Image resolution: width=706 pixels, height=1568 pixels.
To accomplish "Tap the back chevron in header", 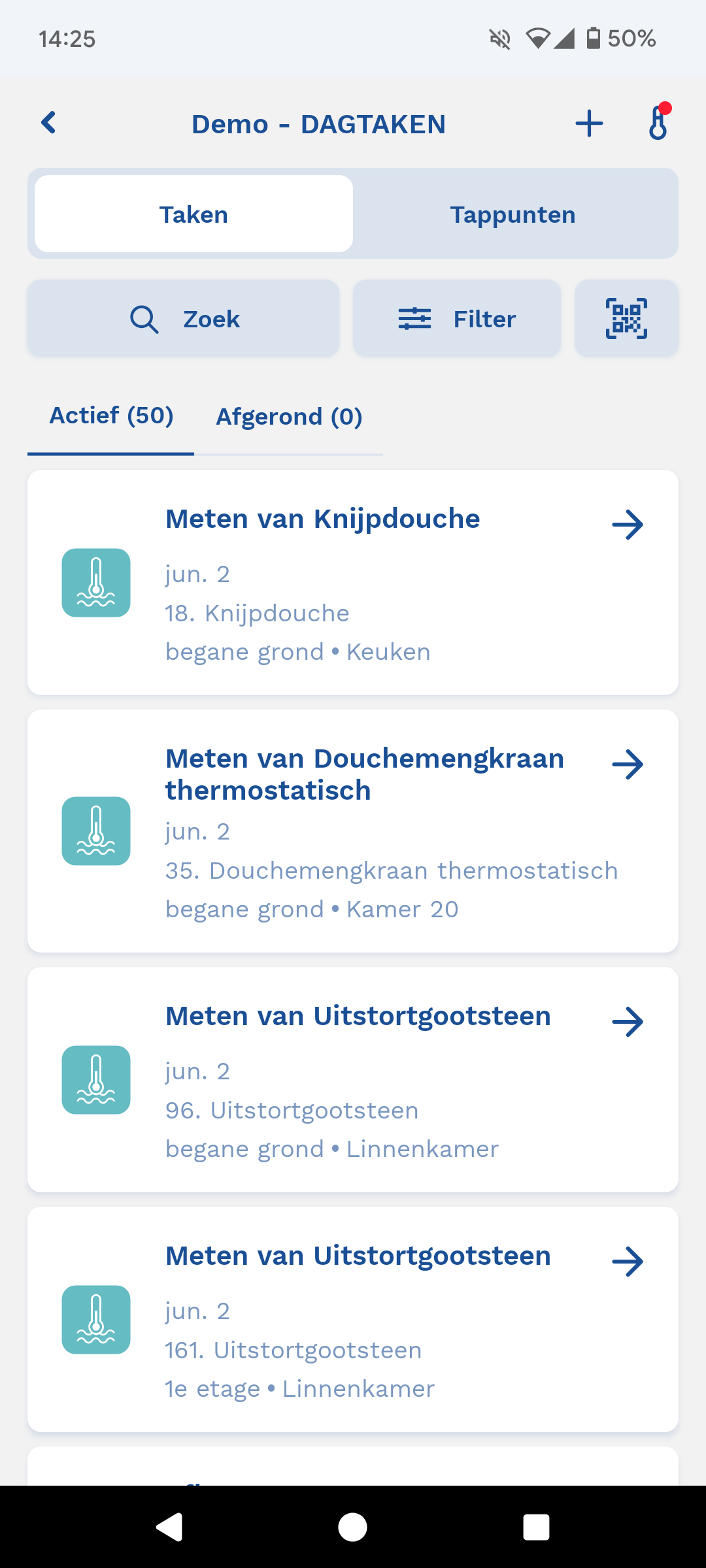I will click(x=48, y=123).
